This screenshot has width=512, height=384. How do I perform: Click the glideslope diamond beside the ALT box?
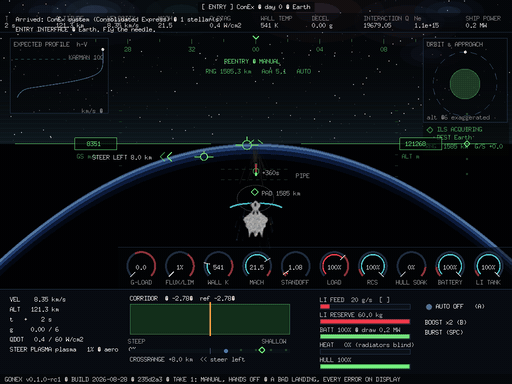[x=467, y=144]
